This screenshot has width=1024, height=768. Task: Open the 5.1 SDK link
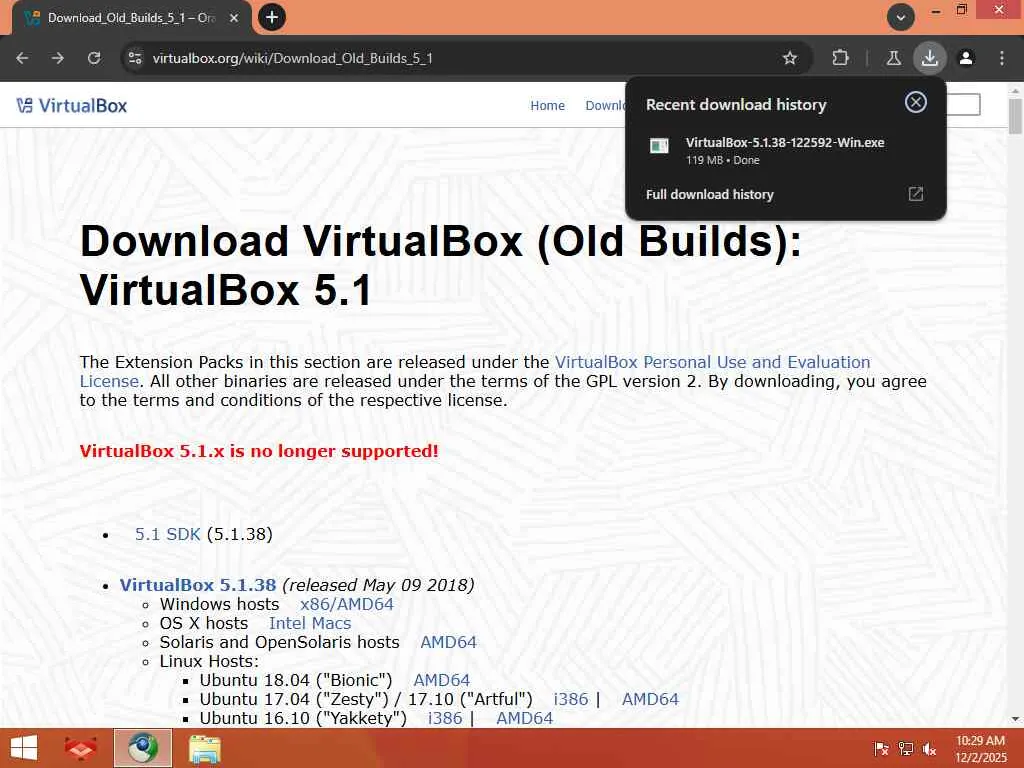pyautogui.click(x=167, y=534)
